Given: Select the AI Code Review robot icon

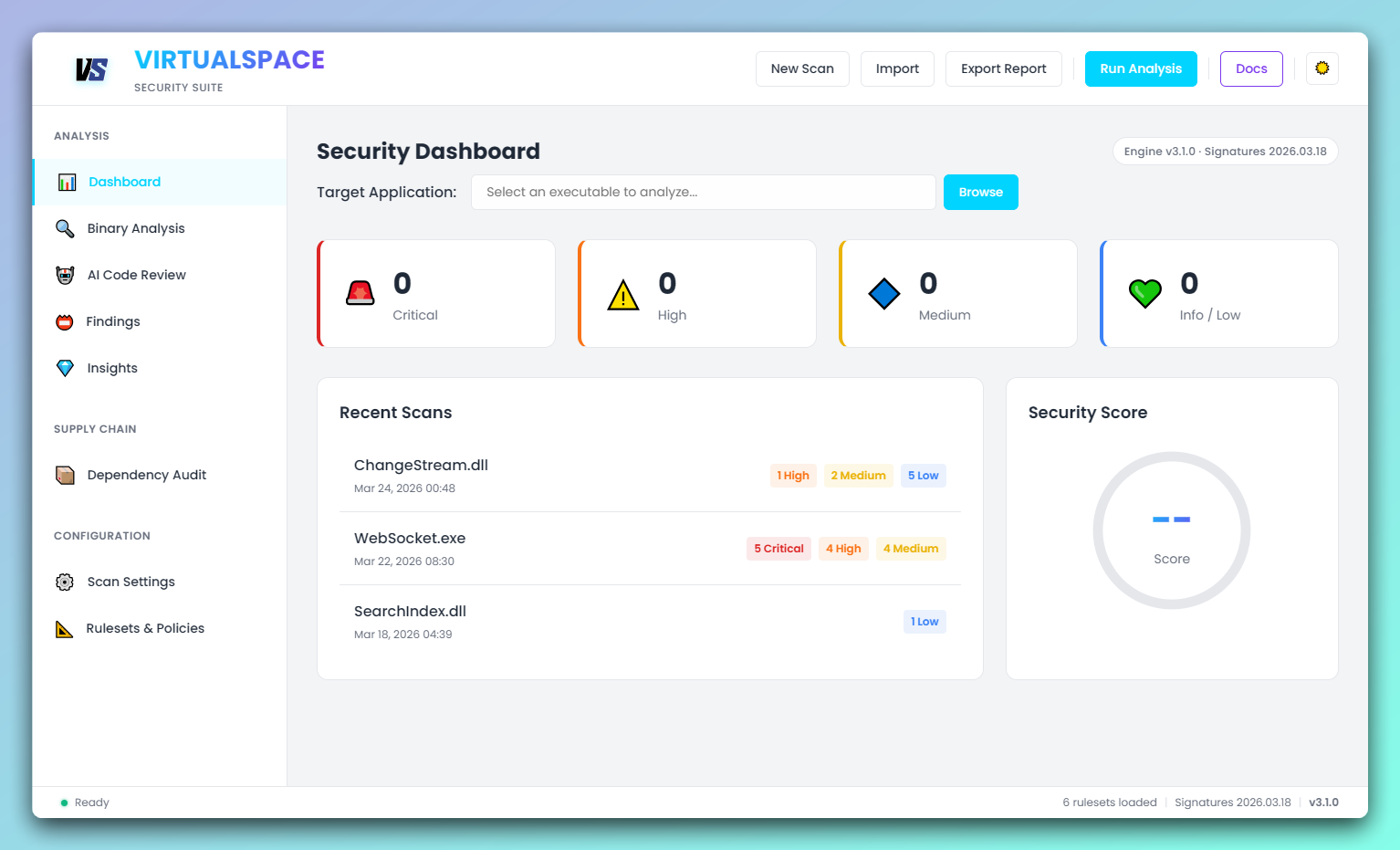Looking at the screenshot, I should pyautogui.click(x=65, y=275).
